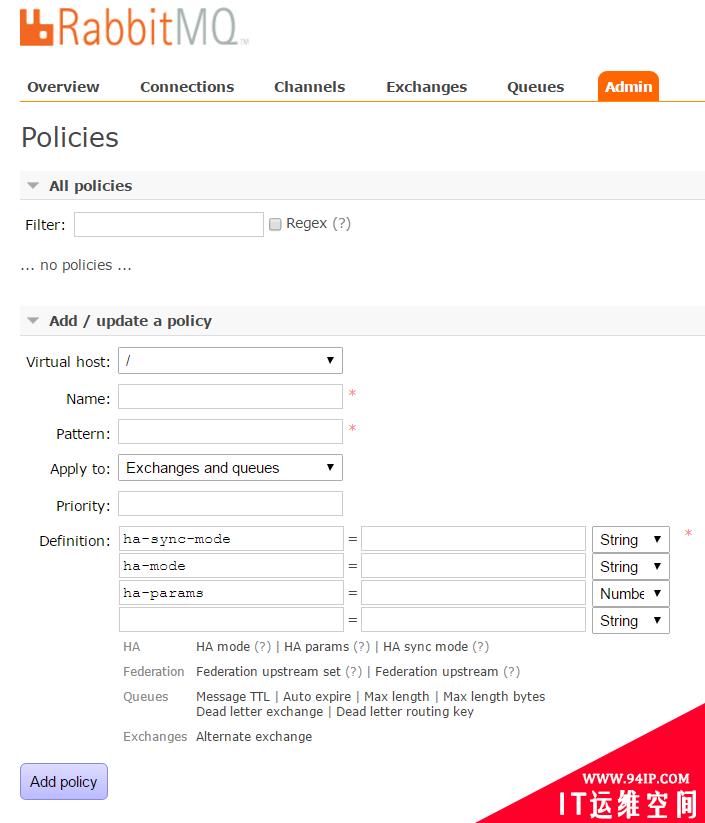Click the RabbitMQ logo
705x823 pixels.
(x=134, y=28)
